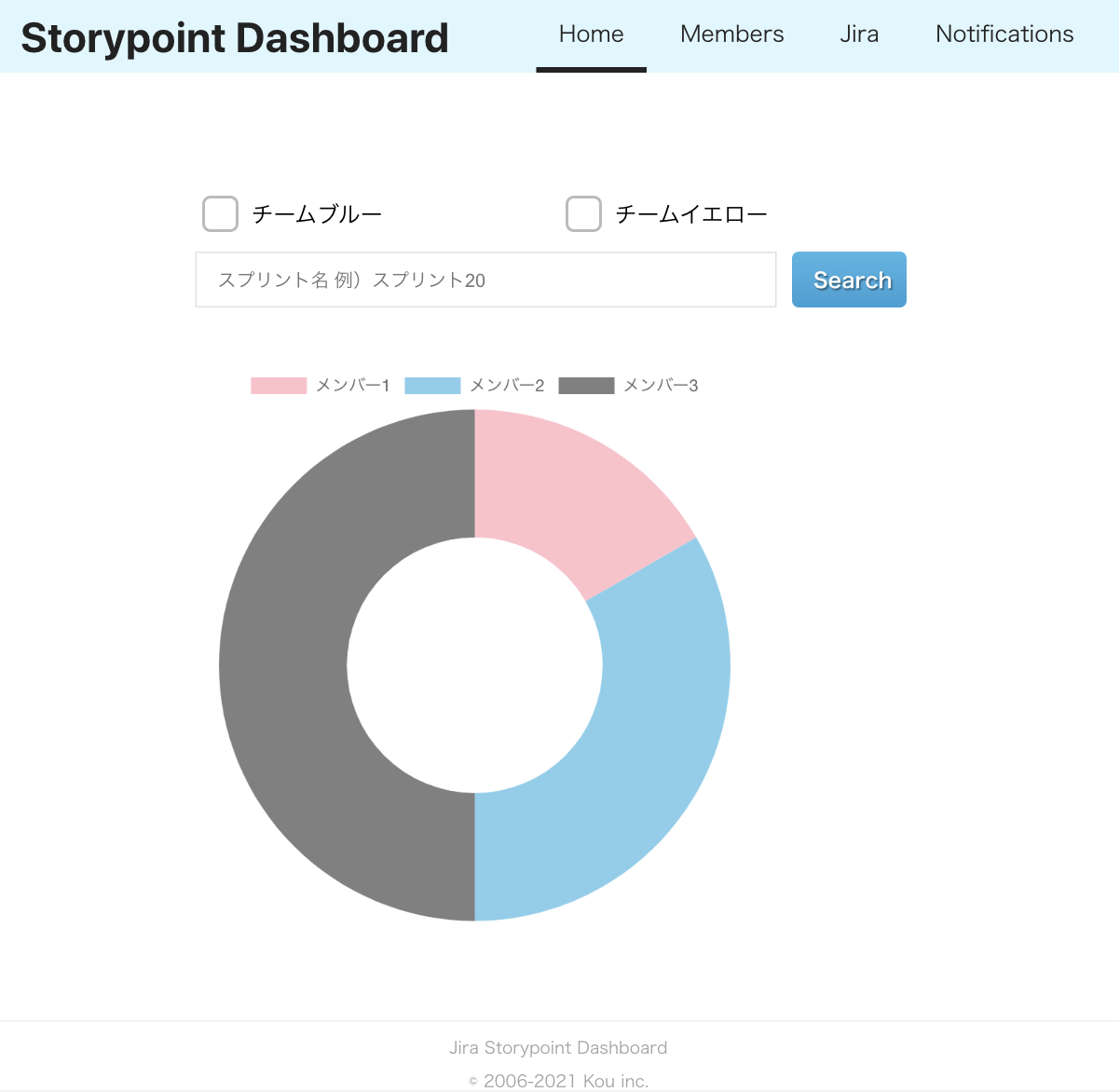1120x1092 pixels.
Task: Open the Jira page
Action: (x=859, y=34)
